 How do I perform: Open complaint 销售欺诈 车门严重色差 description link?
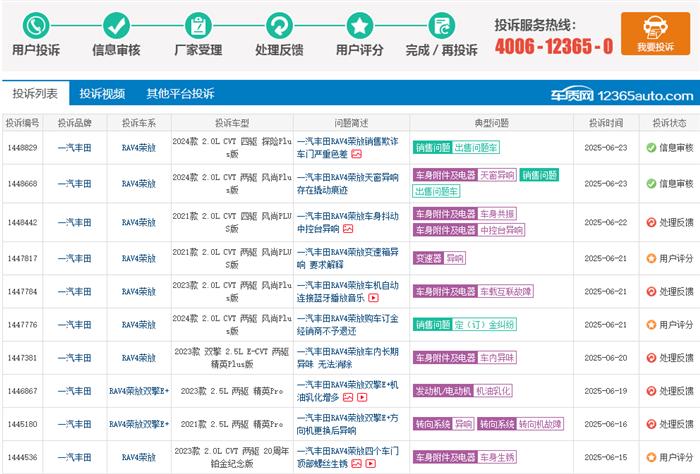(347, 148)
